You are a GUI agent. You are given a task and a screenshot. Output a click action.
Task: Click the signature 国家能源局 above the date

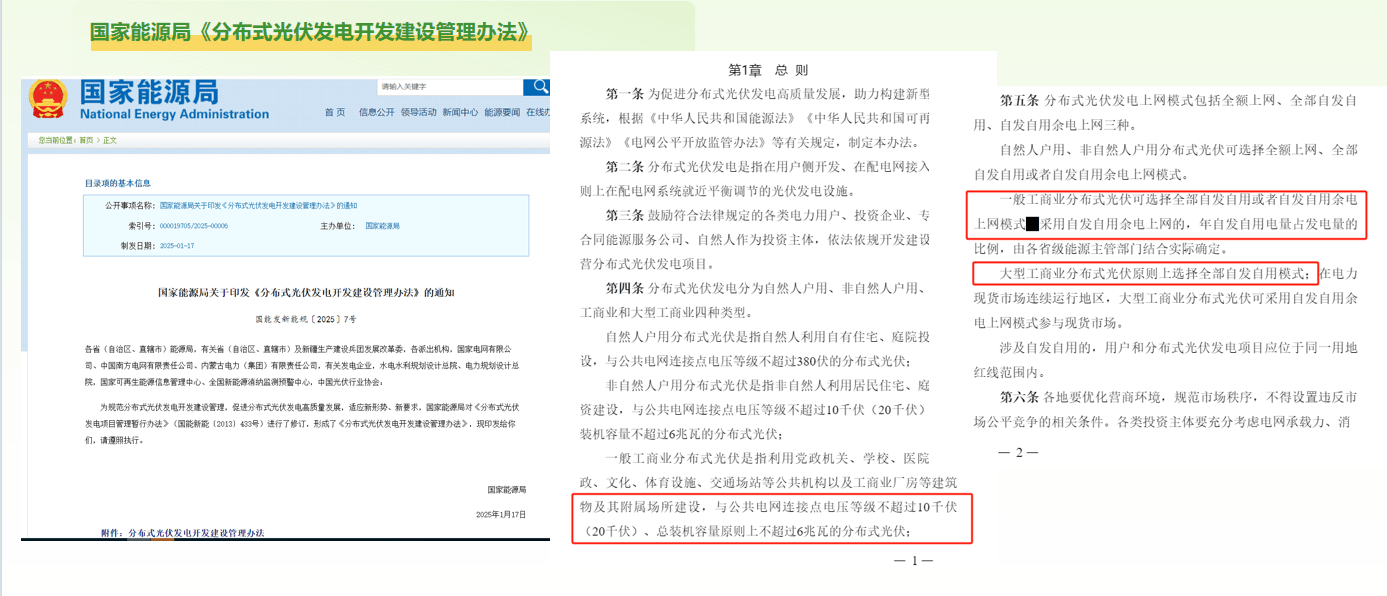click(x=507, y=490)
